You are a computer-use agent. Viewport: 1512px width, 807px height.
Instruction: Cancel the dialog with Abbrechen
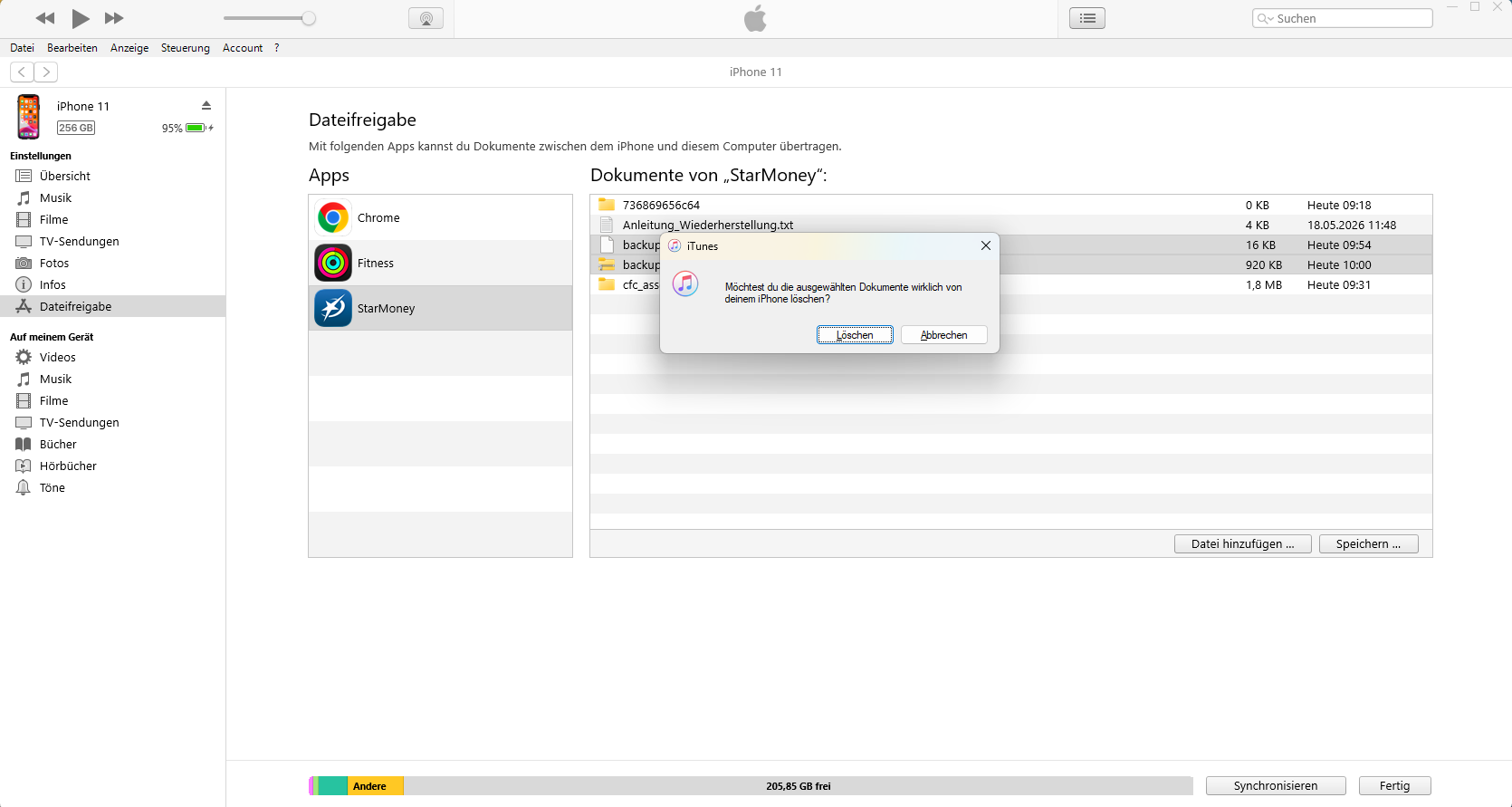click(x=943, y=335)
